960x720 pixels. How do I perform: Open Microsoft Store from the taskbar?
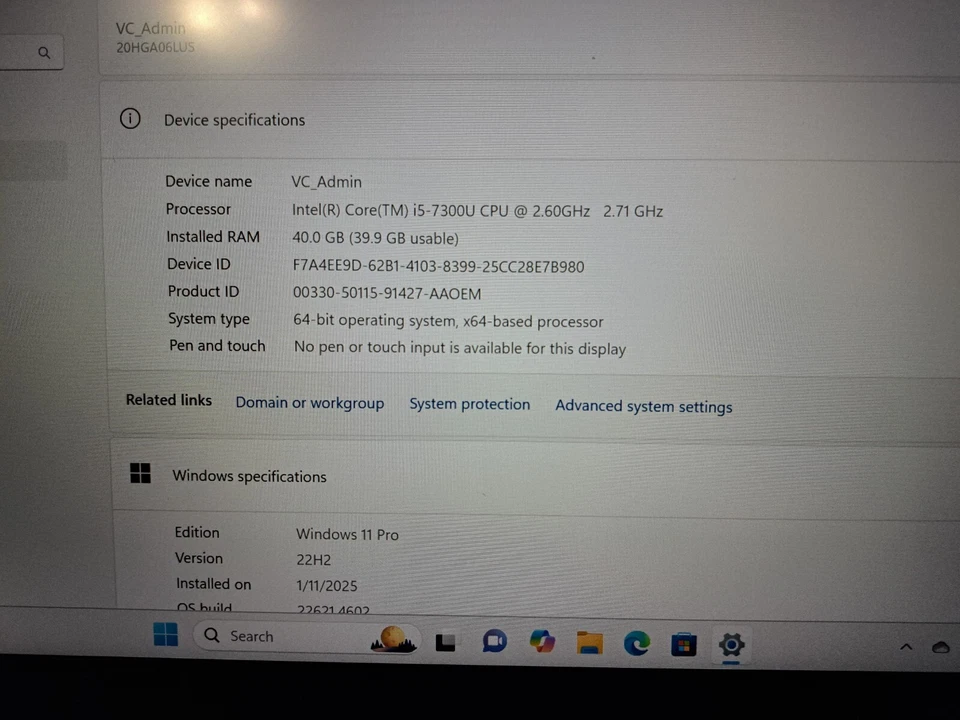(683, 645)
